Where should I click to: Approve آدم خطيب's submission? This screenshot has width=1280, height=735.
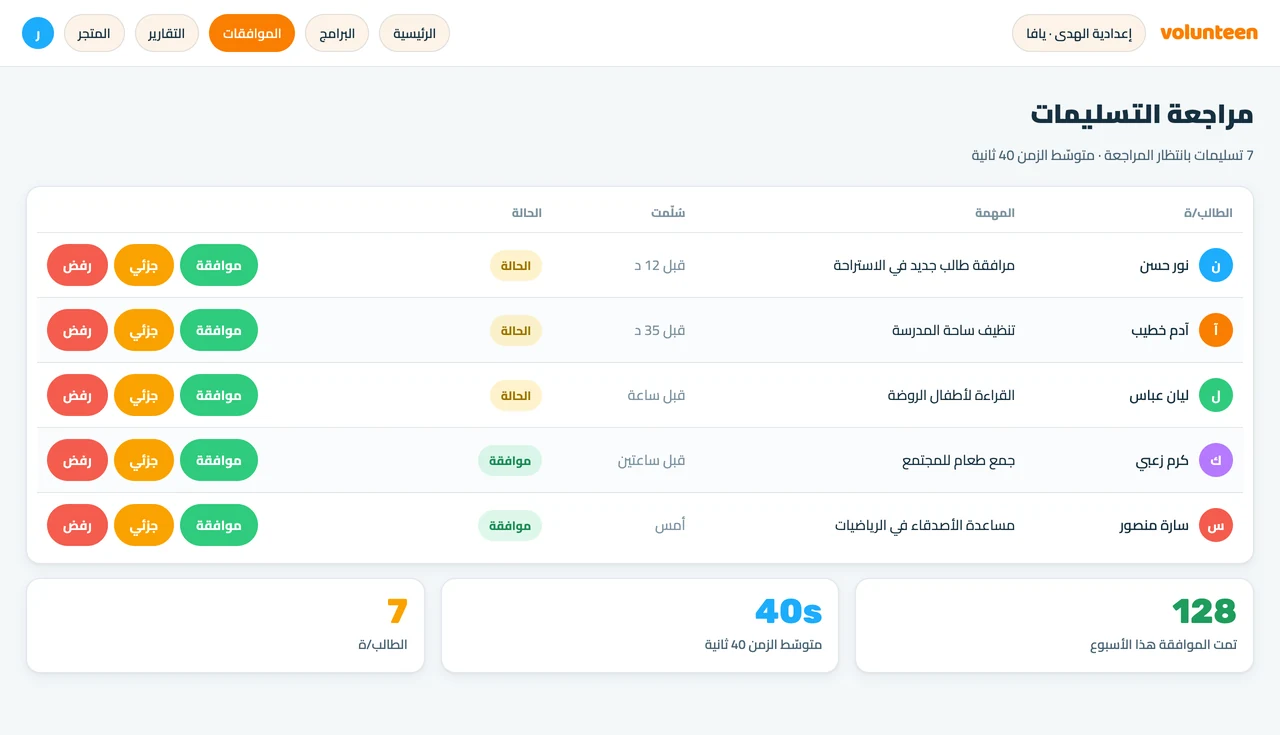[219, 330]
